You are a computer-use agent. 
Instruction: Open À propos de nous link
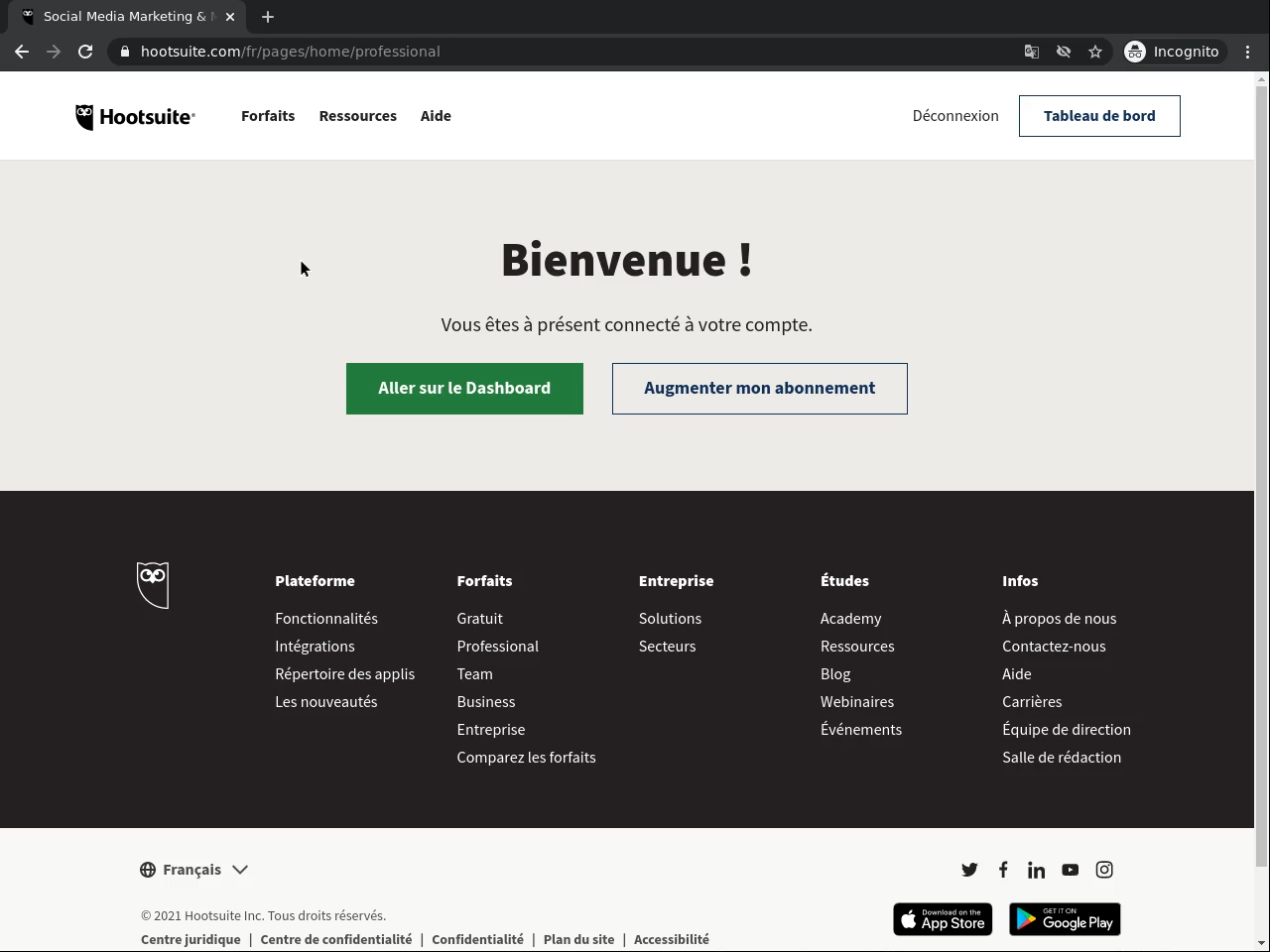pyautogui.click(x=1060, y=619)
